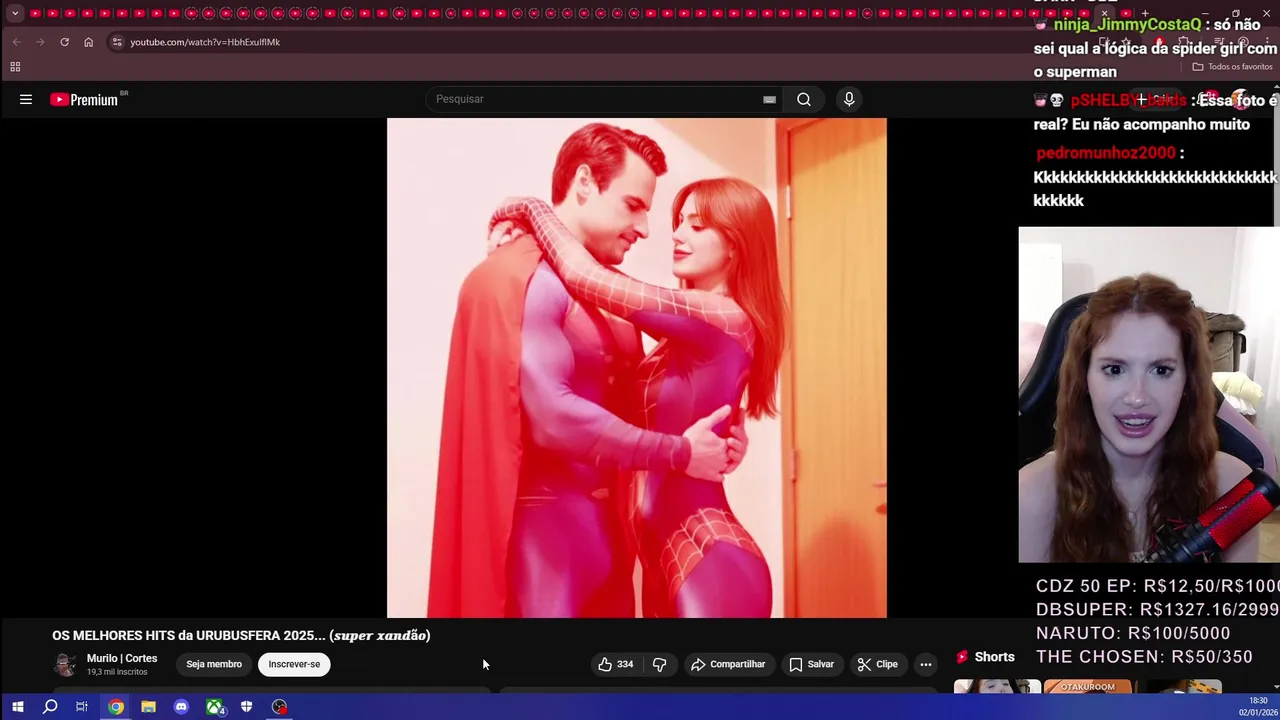The width and height of the screenshot is (1280, 720).
Task: Click the search magnifier button
Action: (x=804, y=99)
